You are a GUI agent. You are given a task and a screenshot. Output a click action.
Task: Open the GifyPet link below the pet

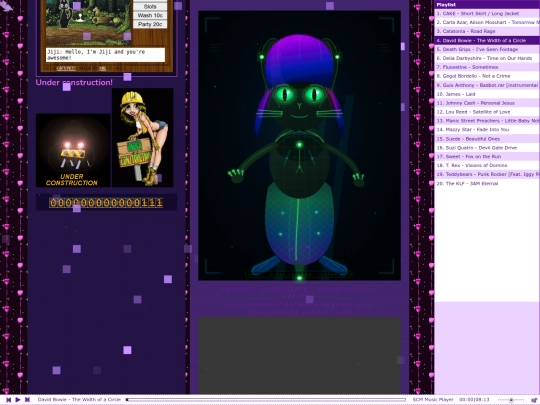[65, 69]
